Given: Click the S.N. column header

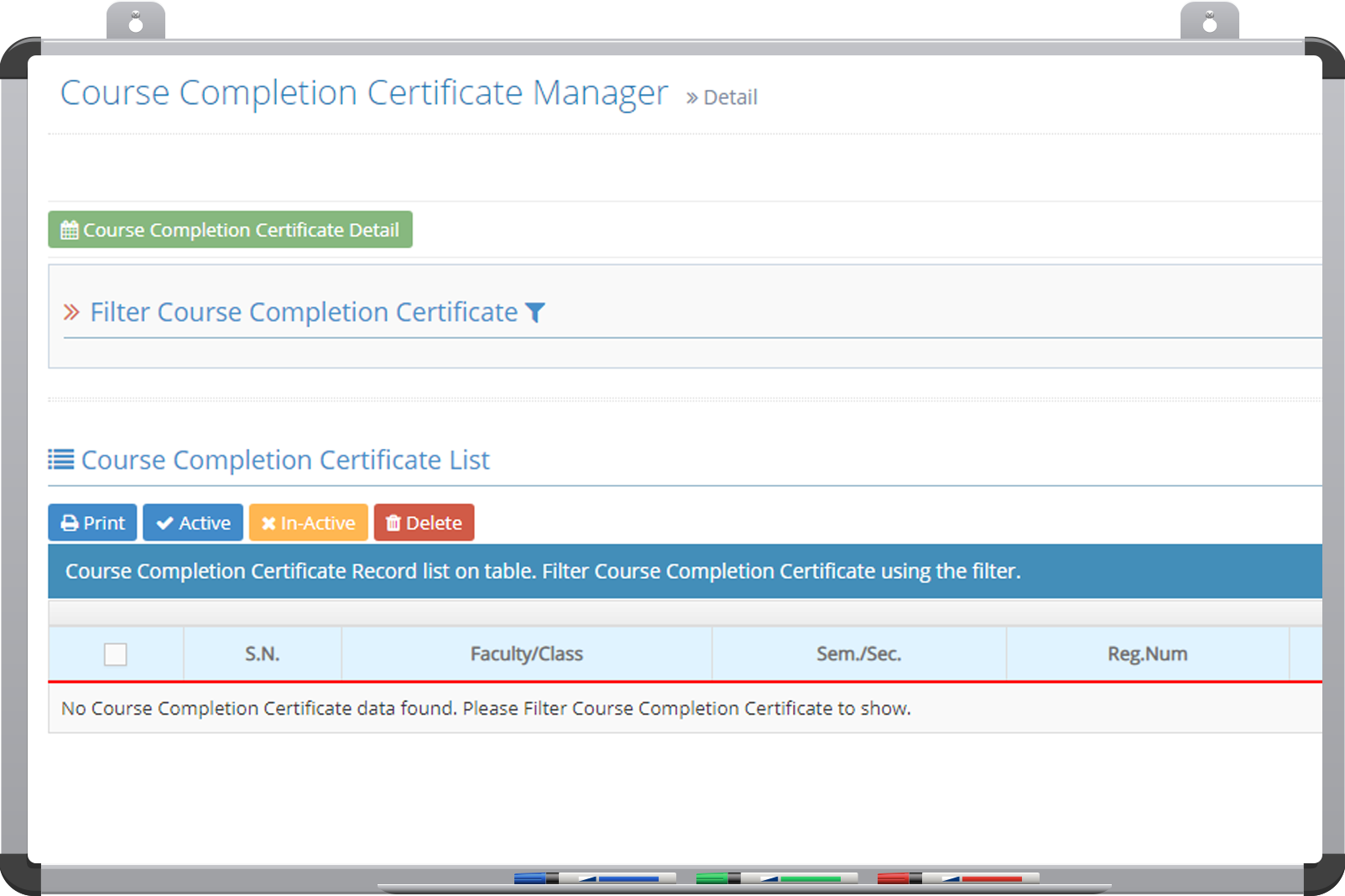Looking at the screenshot, I should [263, 654].
